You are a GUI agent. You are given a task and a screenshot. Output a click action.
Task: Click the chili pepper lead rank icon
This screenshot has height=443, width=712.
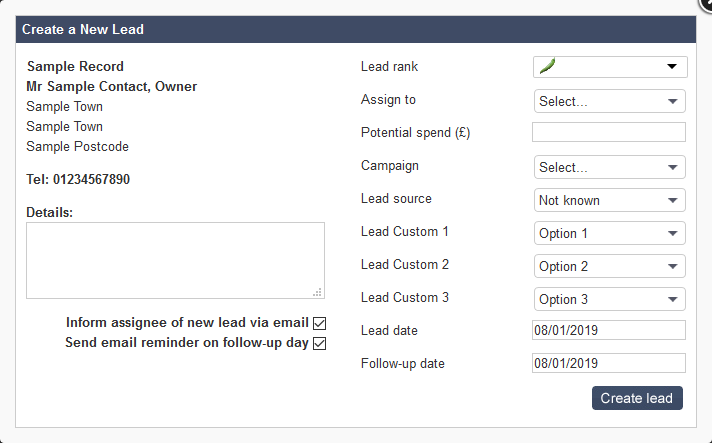pos(547,67)
